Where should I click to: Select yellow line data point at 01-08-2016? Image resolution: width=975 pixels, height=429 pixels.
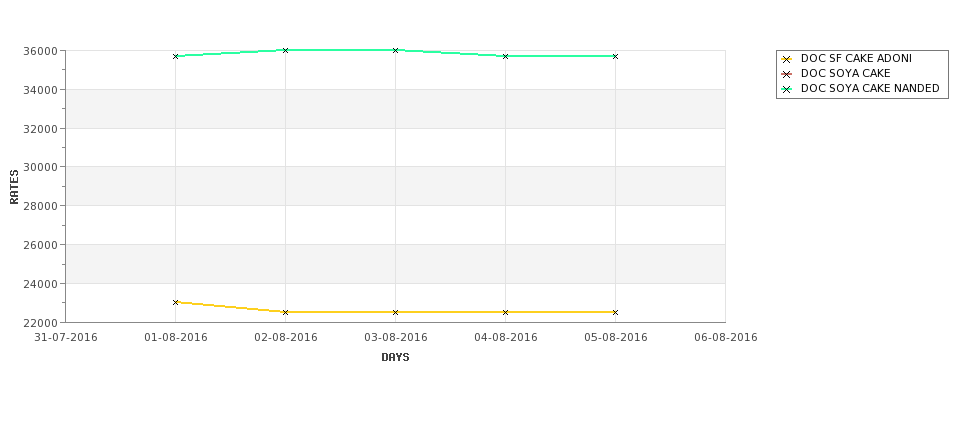click(175, 302)
